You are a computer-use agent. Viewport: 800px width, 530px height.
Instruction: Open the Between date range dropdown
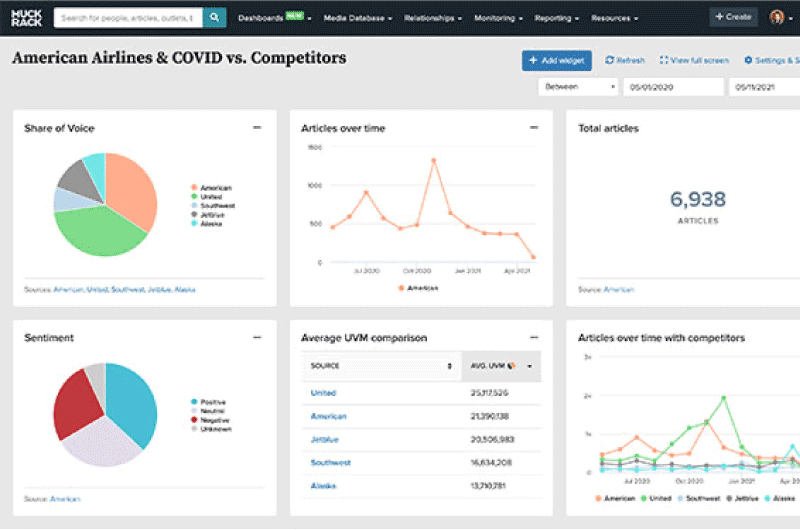tap(578, 87)
